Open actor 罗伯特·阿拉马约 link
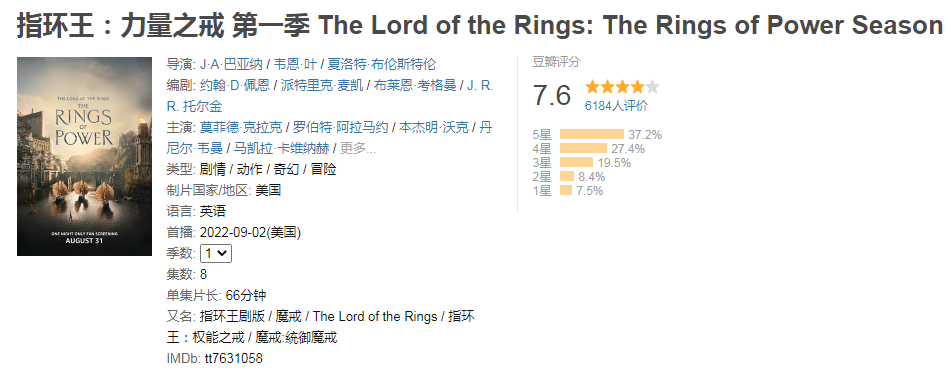This screenshot has height=377, width=946. (340, 127)
